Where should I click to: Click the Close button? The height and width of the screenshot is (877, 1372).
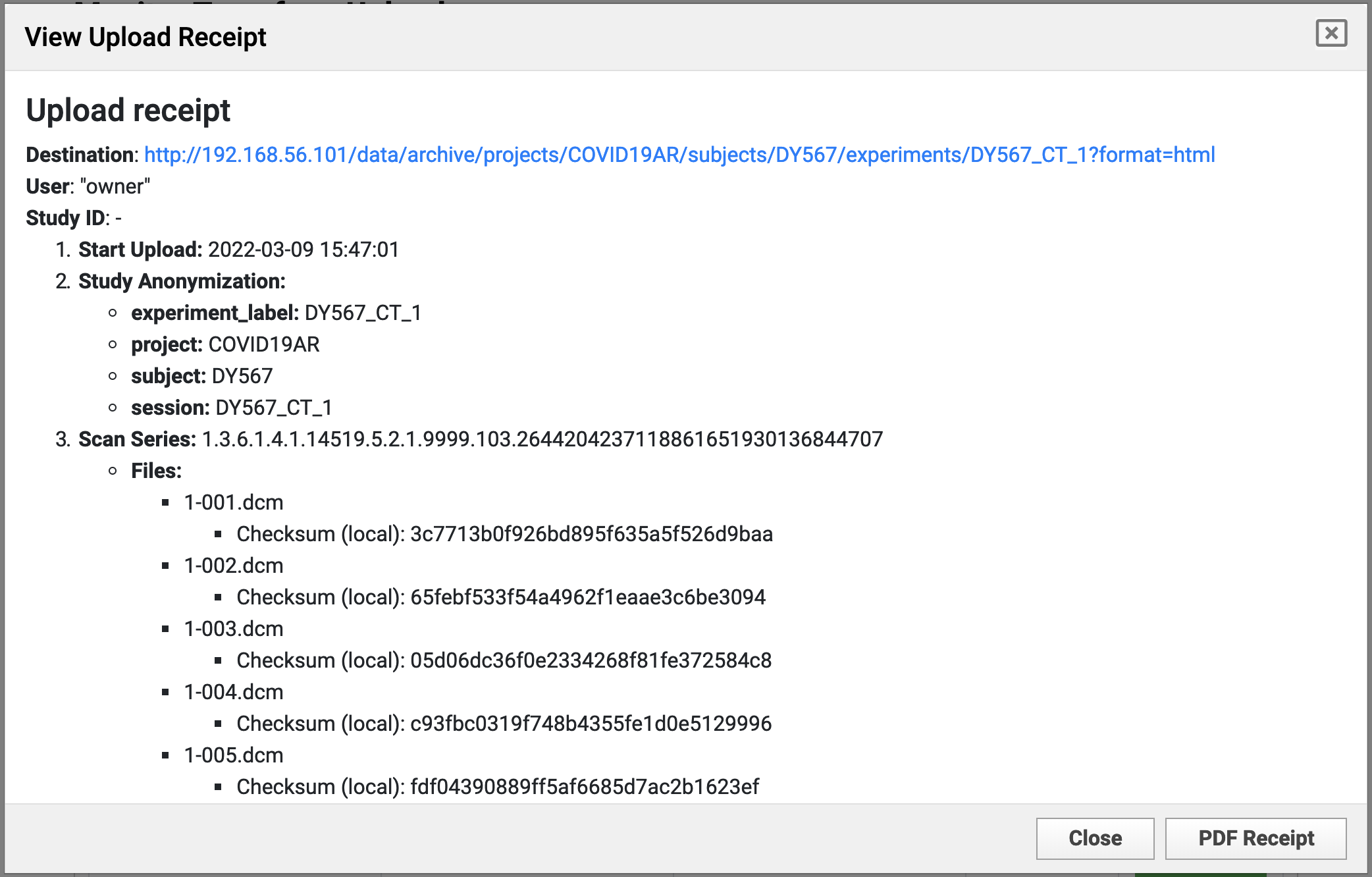[1095, 838]
